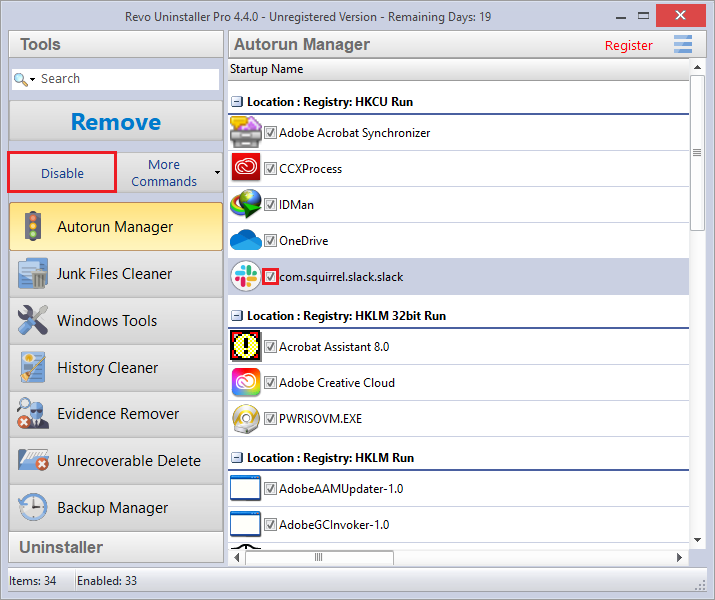Viewport: 715px width, 600px height.
Task: Click the red Register link
Action: point(628,45)
